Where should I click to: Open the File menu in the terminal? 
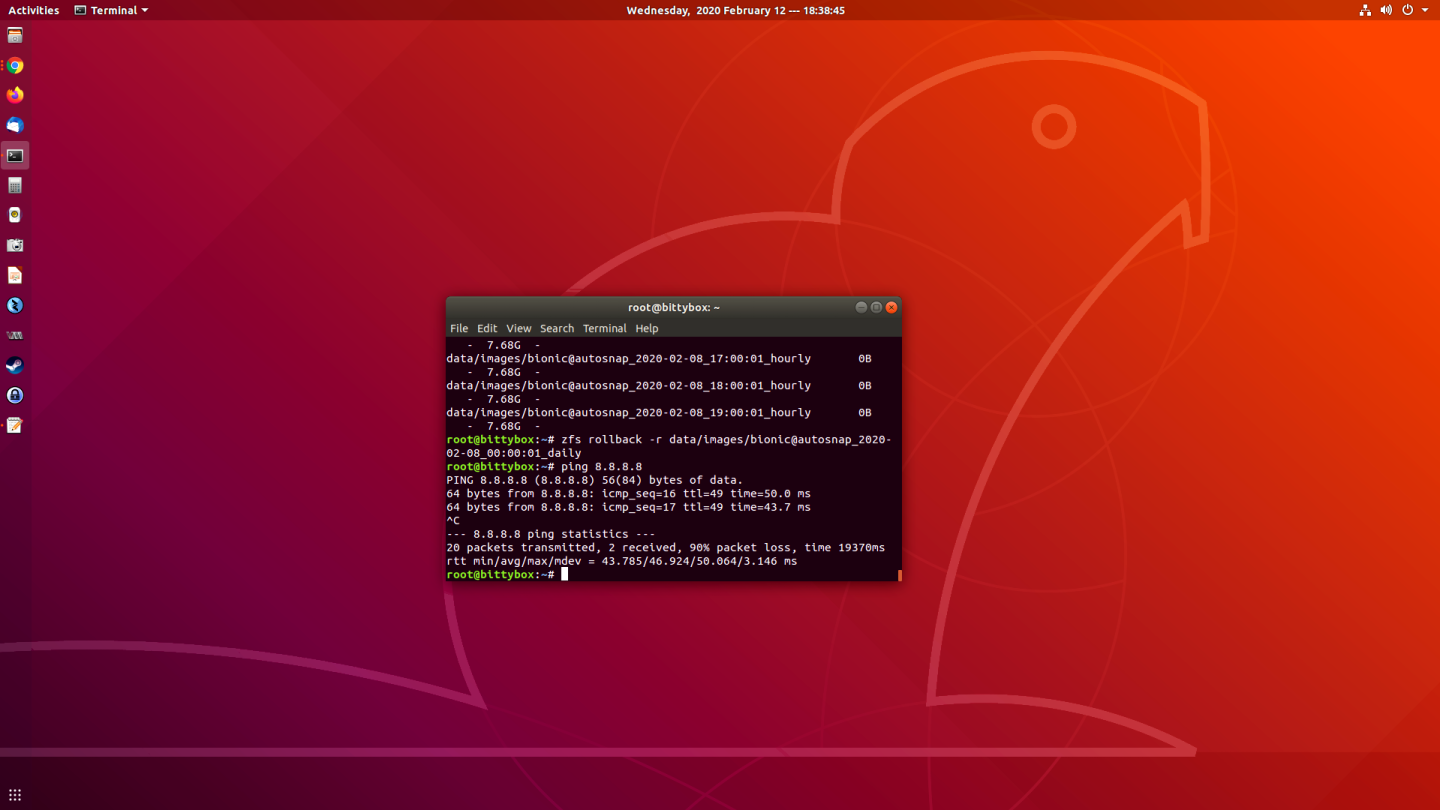(x=459, y=328)
